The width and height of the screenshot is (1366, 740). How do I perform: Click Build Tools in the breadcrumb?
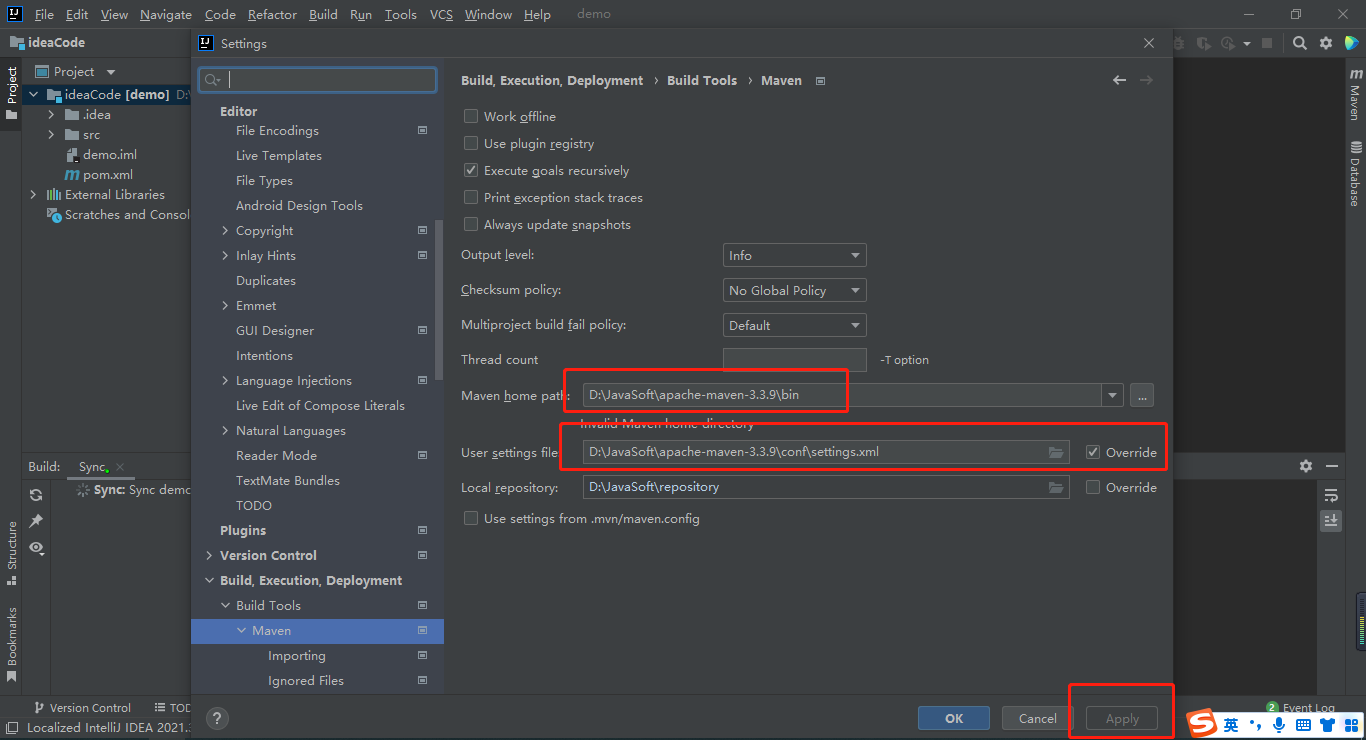click(702, 80)
